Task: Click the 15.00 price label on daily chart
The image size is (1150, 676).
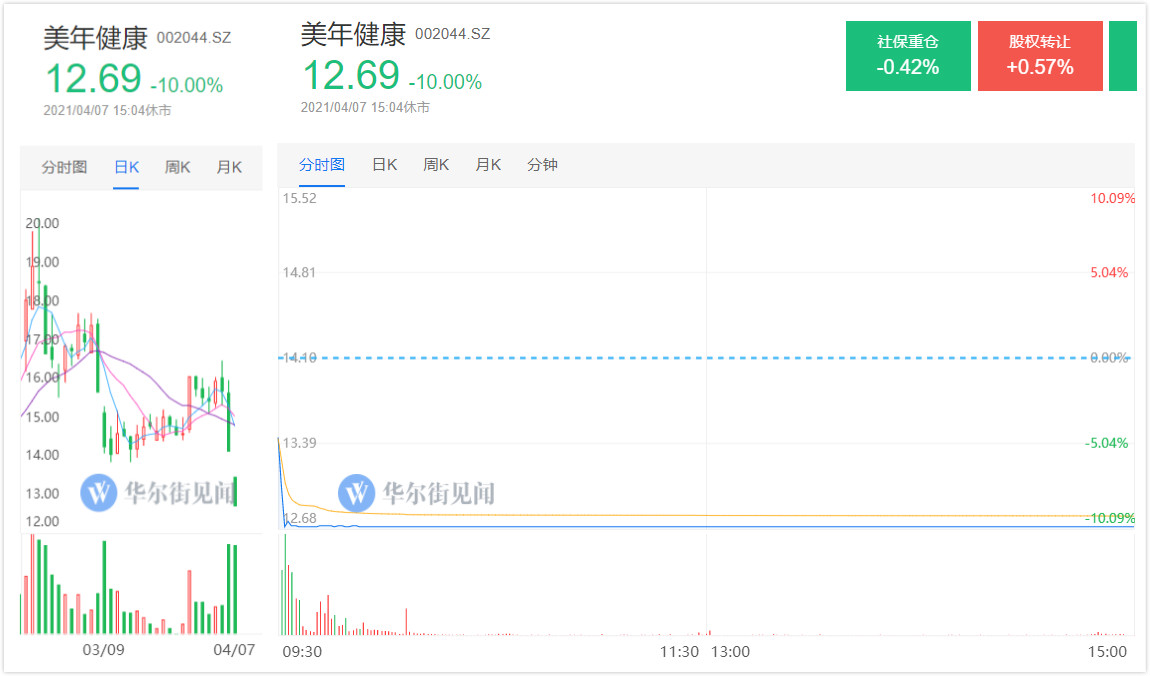Action: [x=43, y=416]
